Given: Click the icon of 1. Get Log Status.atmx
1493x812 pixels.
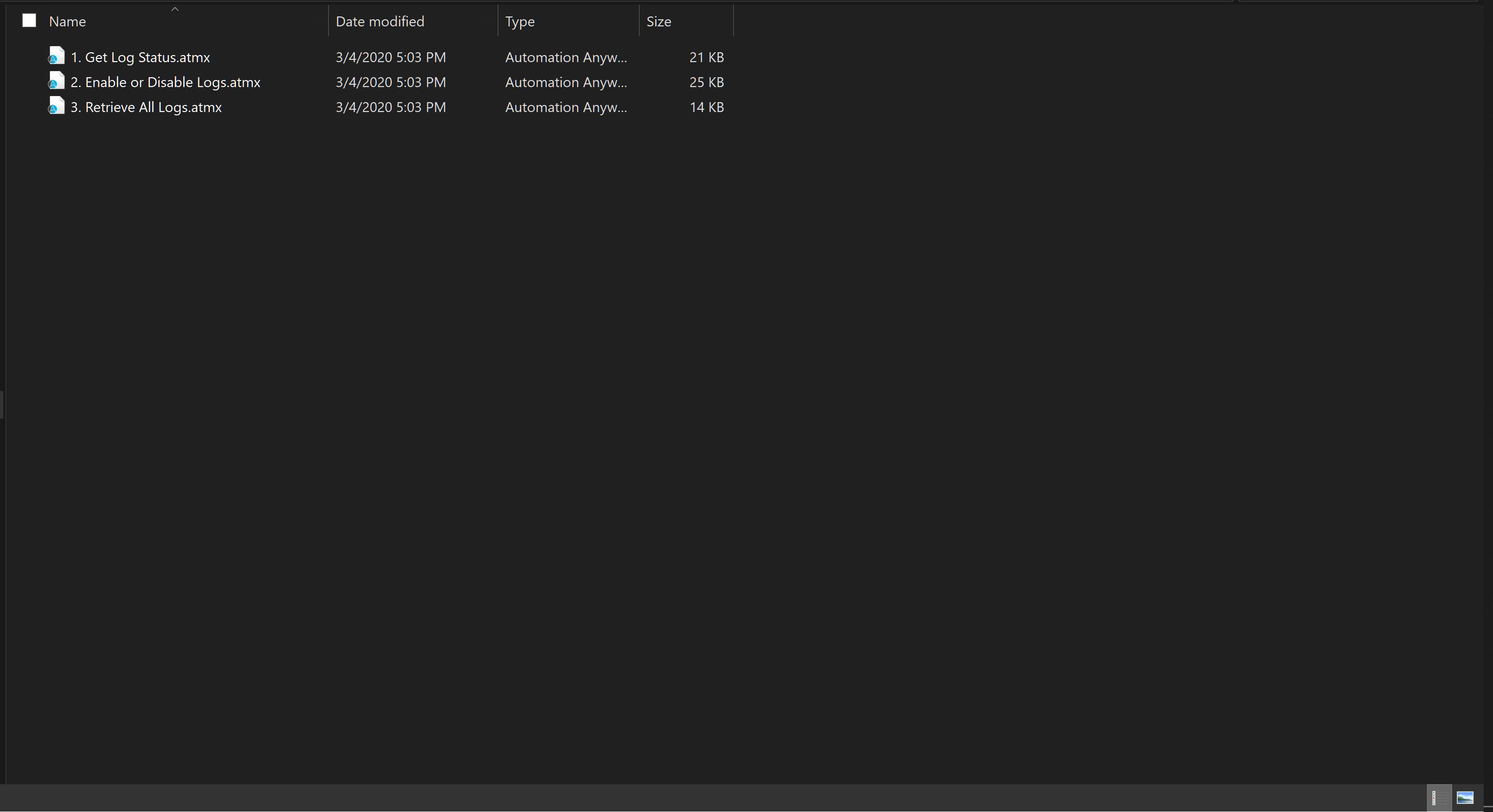Looking at the screenshot, I should tap(56, 56).
